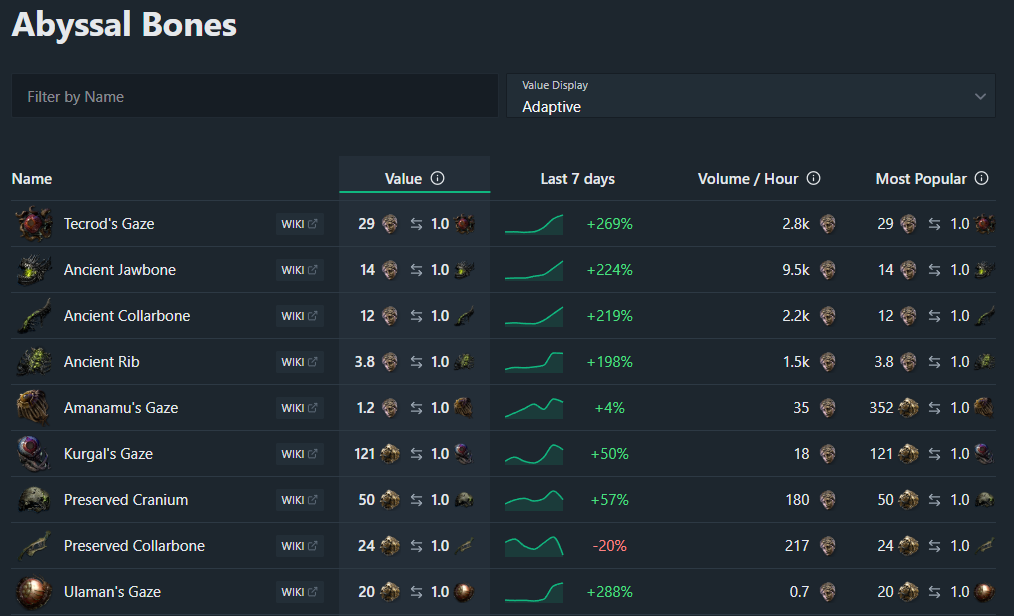
Task: Click Ulaman's Gaze small item icon in value cell
Action: (x=464, y=592)
